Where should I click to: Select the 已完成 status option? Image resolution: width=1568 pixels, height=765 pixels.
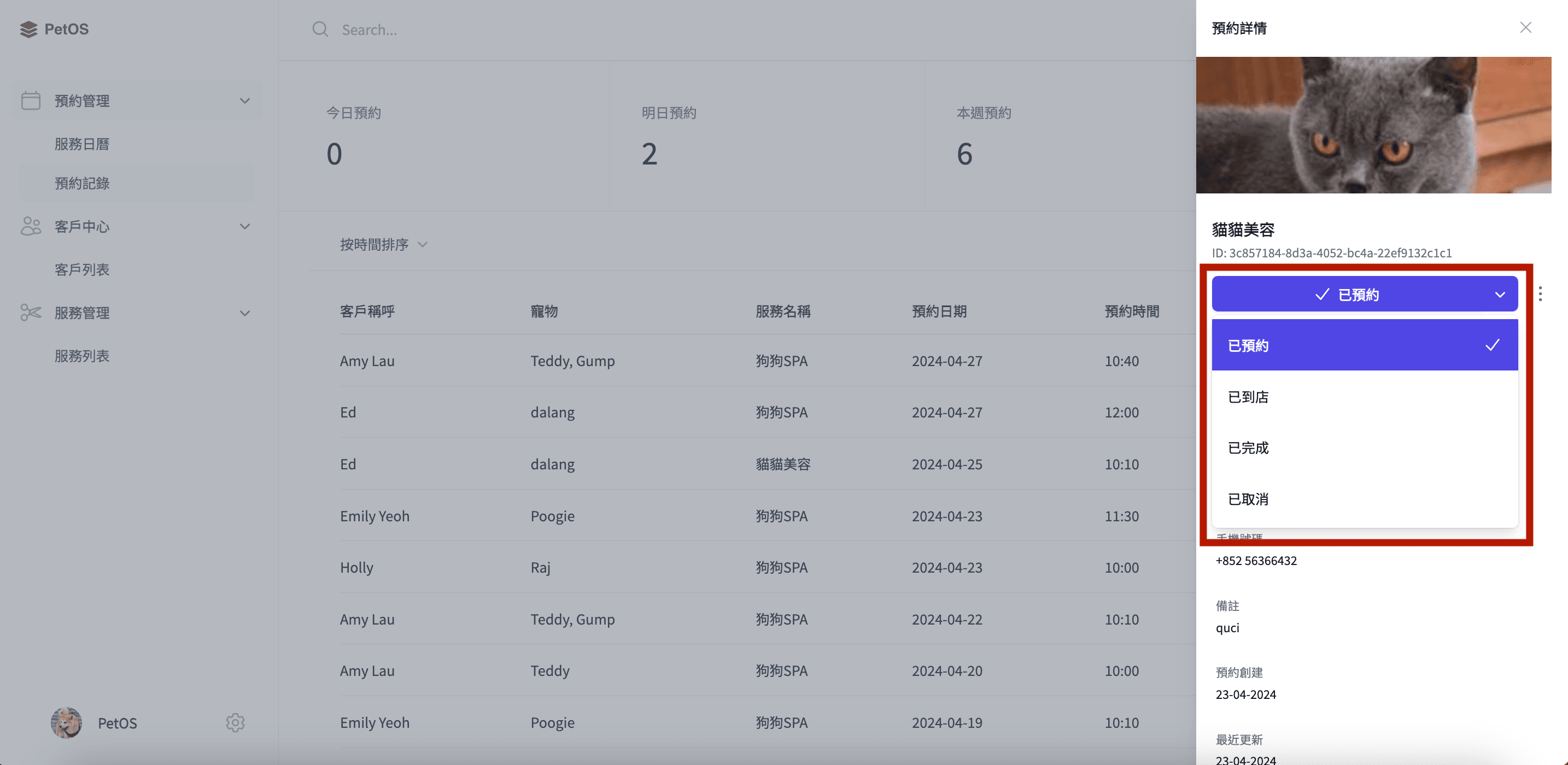click(x=1364, y=448)
